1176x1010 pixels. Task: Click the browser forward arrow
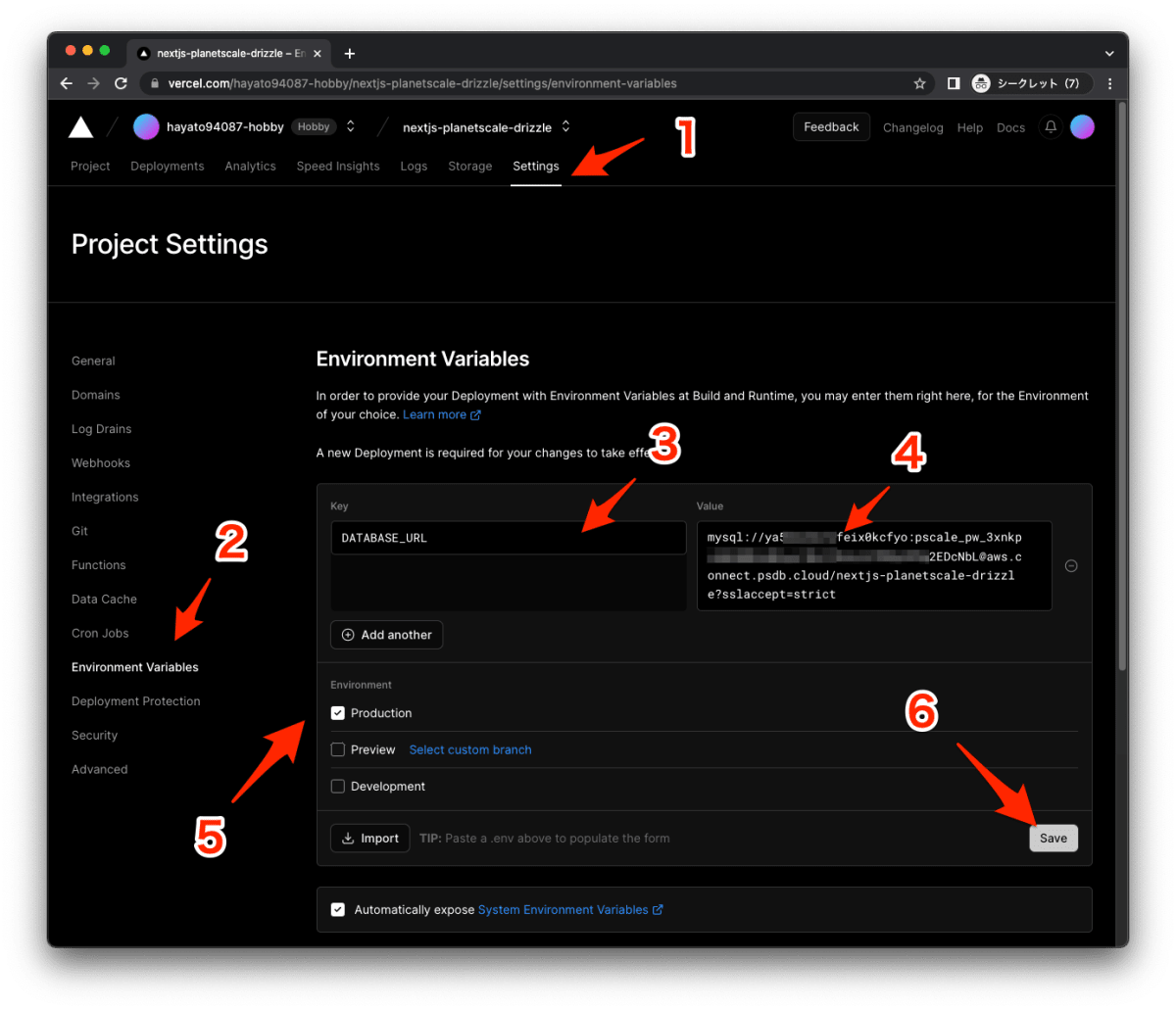[x=94, y=83]
